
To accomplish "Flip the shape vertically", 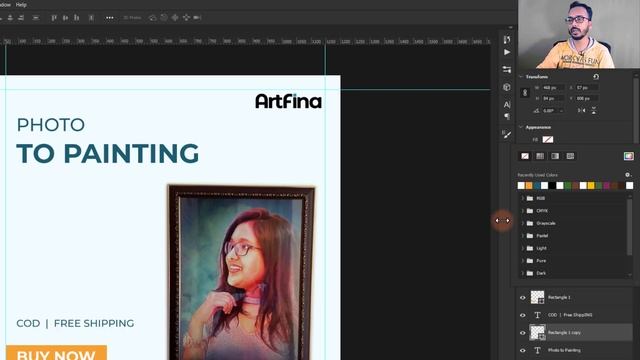I will click(x=593, y=111).
